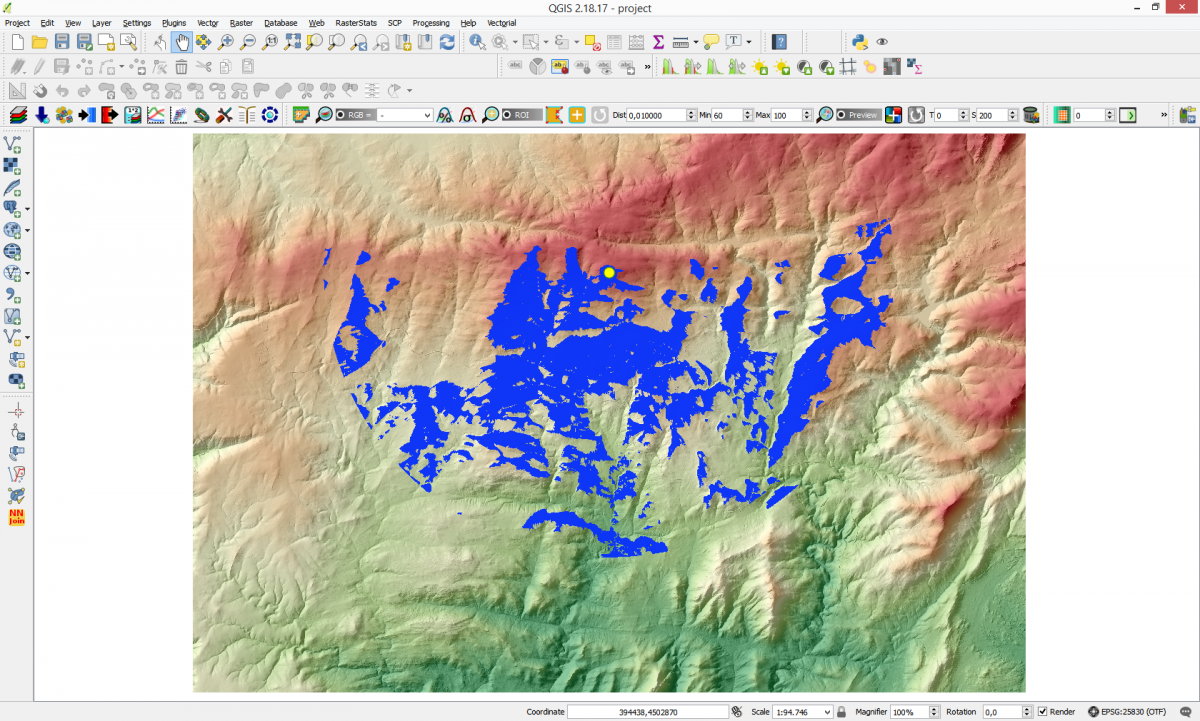Viewport: 1200px width, 721px height.
Task: Open the Identify Features tool
Action: (475, 42)
